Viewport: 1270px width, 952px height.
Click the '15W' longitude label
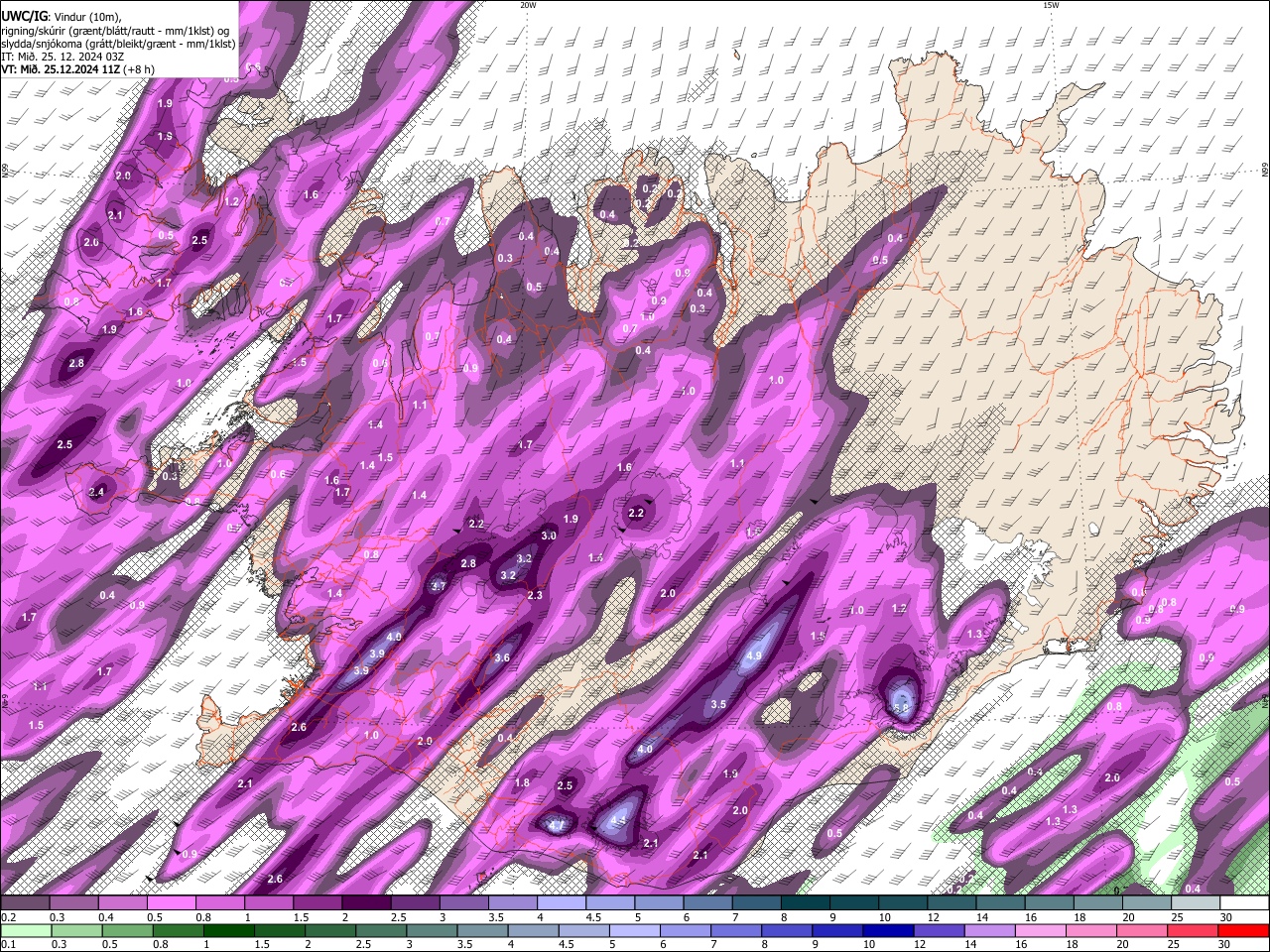pyautogui.click(x=1051, y=5)
